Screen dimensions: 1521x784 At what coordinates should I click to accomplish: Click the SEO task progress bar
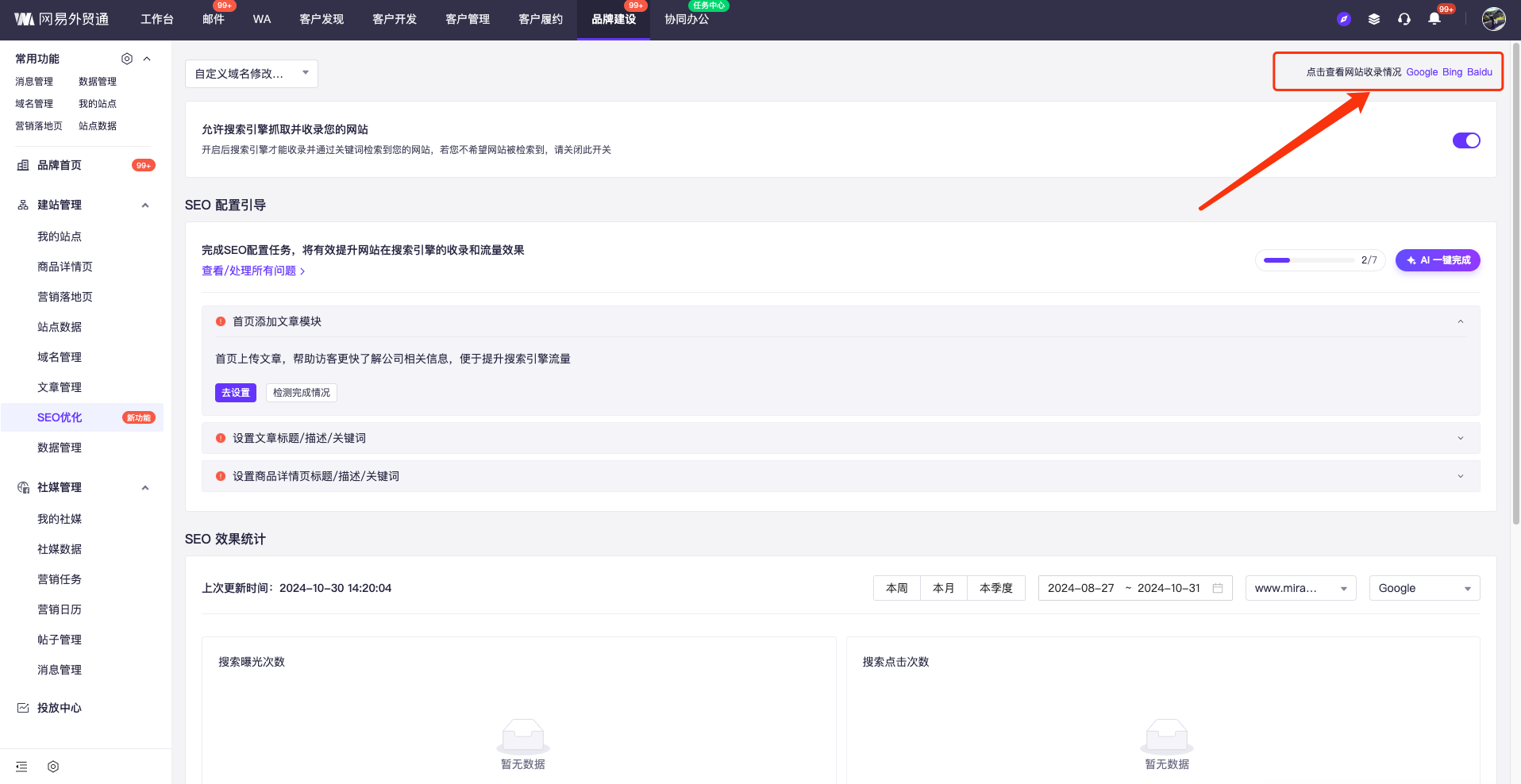pyautogui.click(x=1308, y=260)
